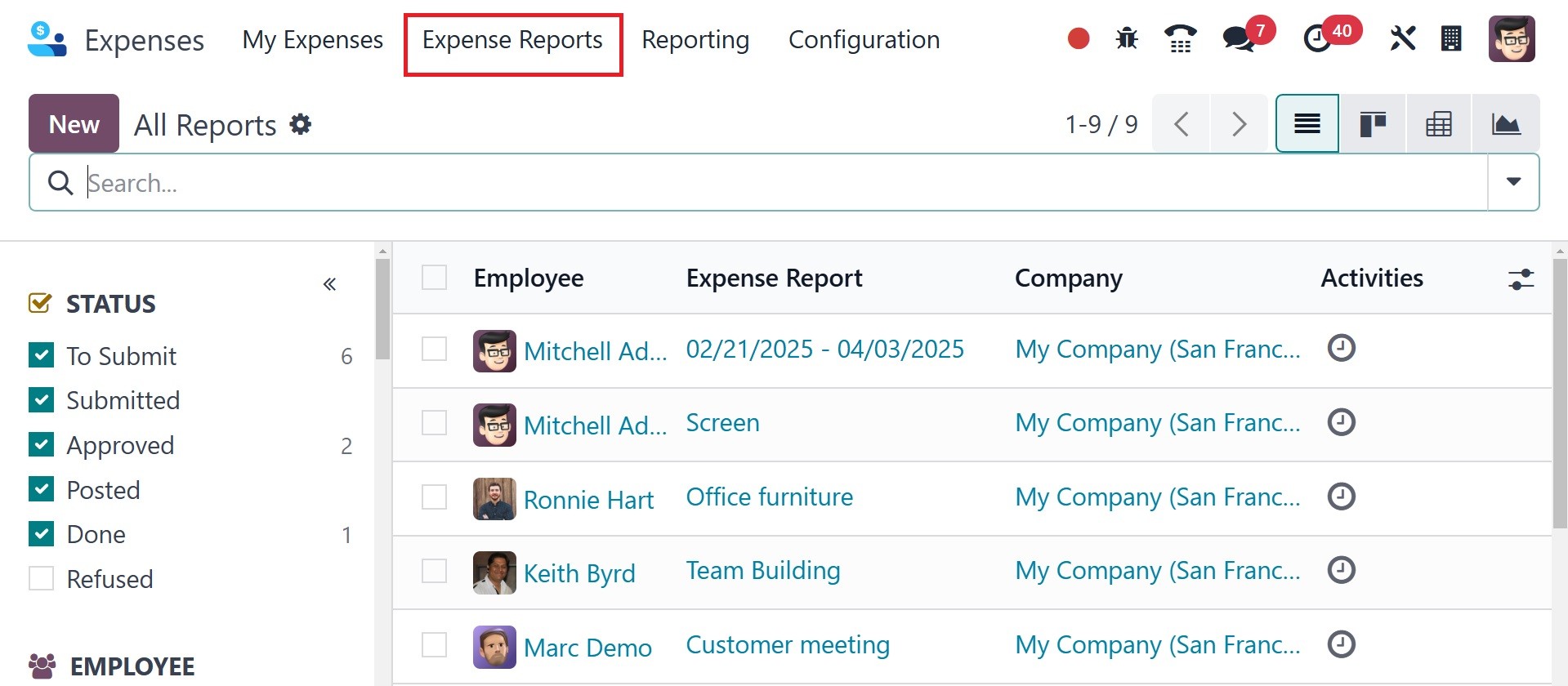Viewport: 1568px width, 686px height.
Task: Toggle the search options dropdown arrow
Action: pyautogui.click(x=1513, y=182)
